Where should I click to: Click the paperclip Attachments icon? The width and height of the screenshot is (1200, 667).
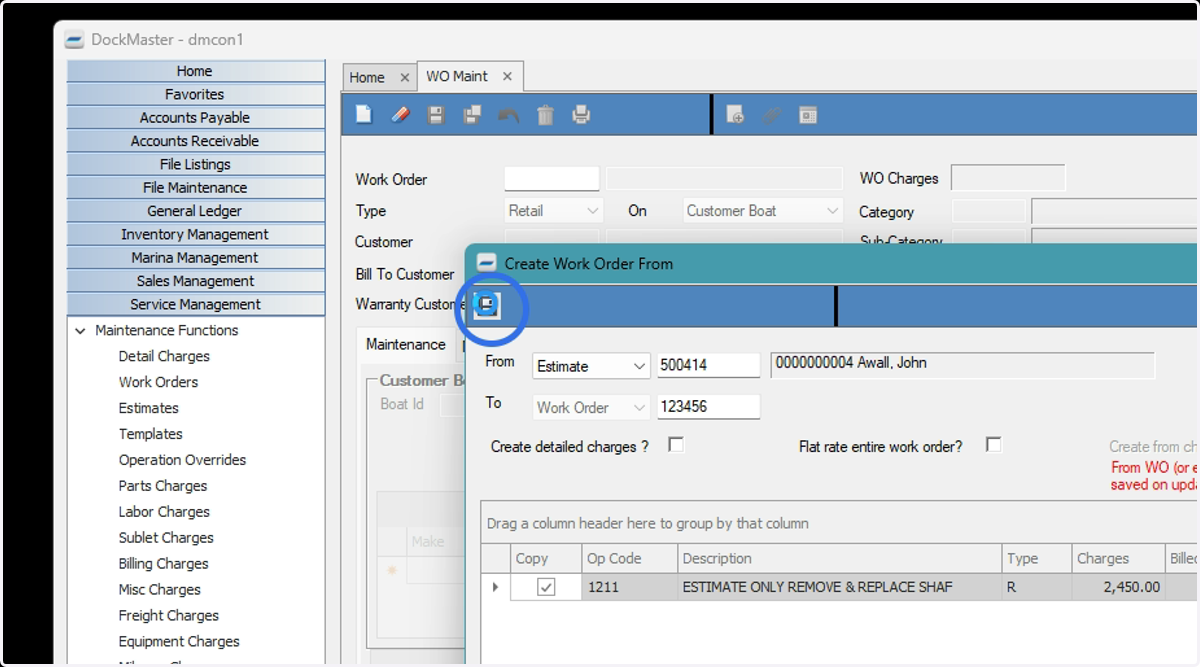771,115
